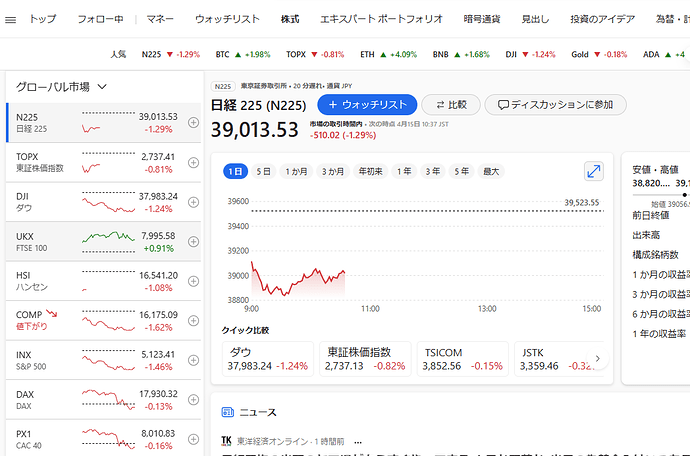Click the low-high range slider marker
The width and height of the screenshot is (690, 456).
click(684, 195)
